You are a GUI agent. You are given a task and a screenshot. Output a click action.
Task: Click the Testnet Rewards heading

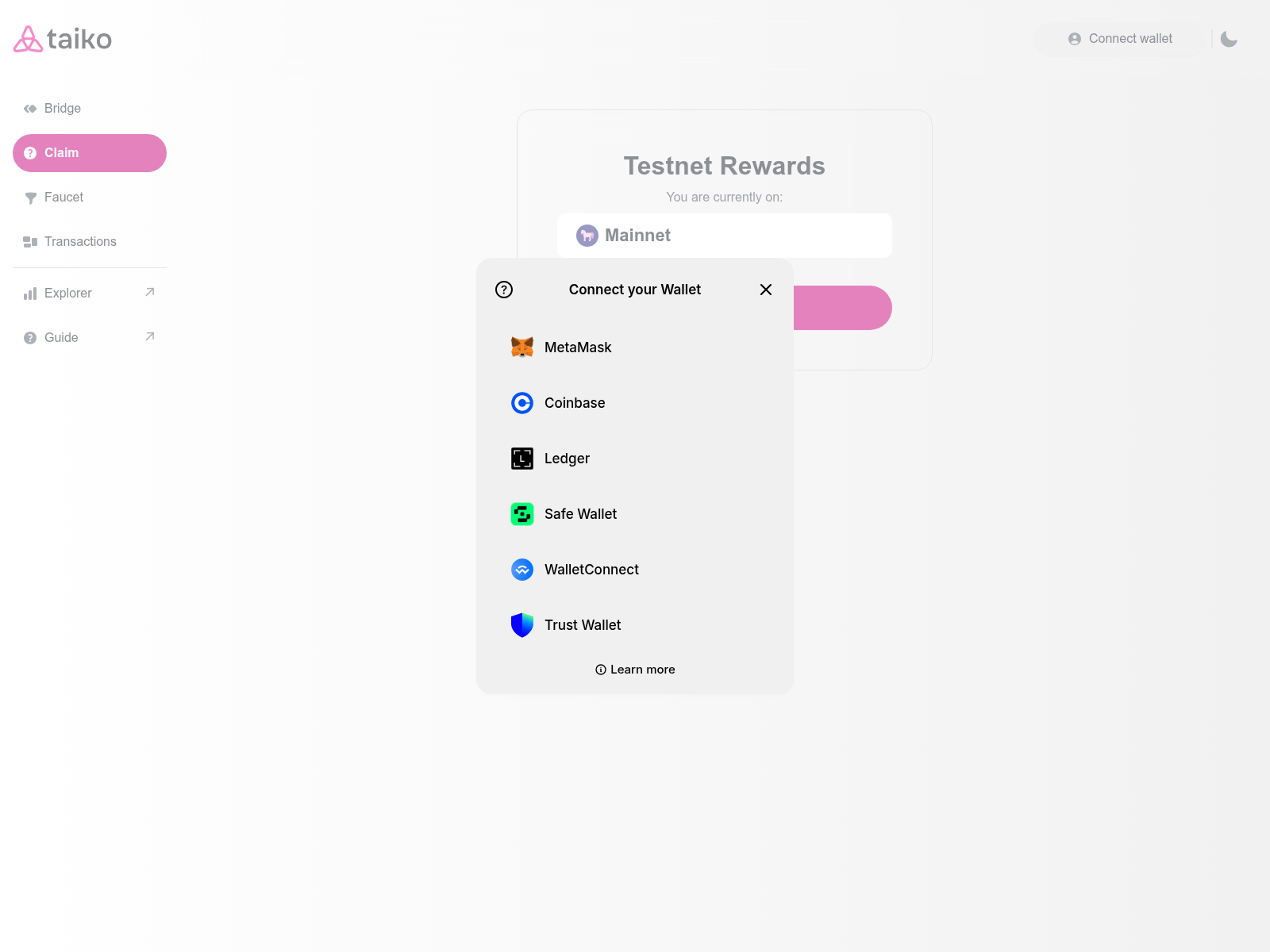coord(725,166)
